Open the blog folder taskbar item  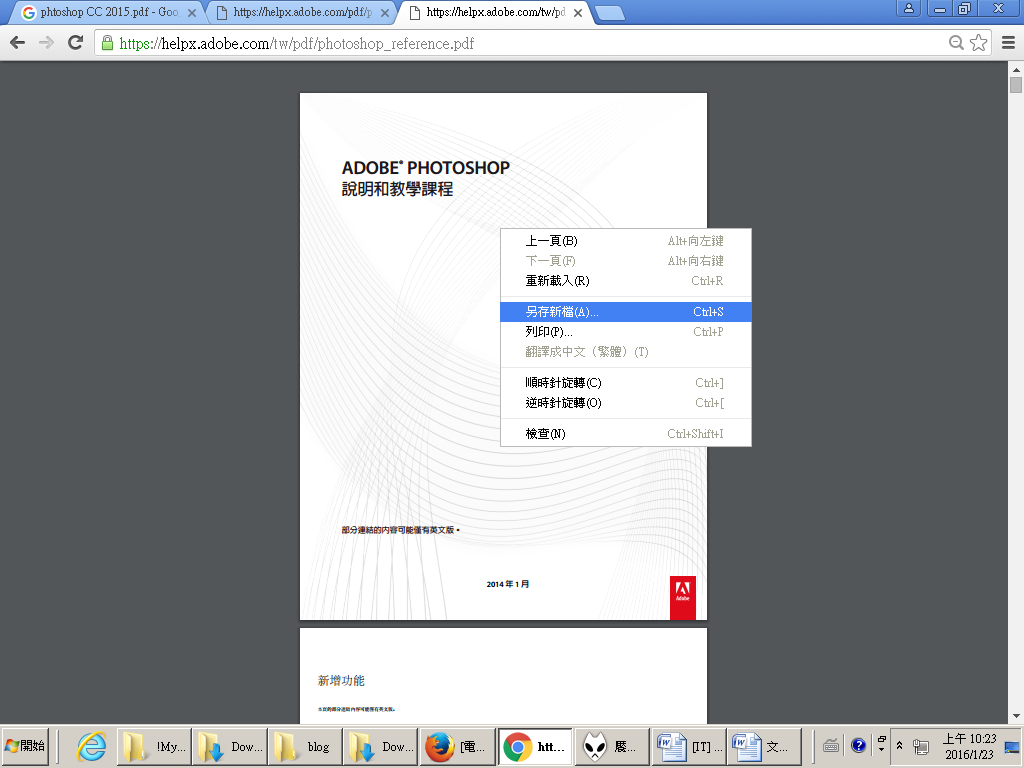click(x=306, y=746)
